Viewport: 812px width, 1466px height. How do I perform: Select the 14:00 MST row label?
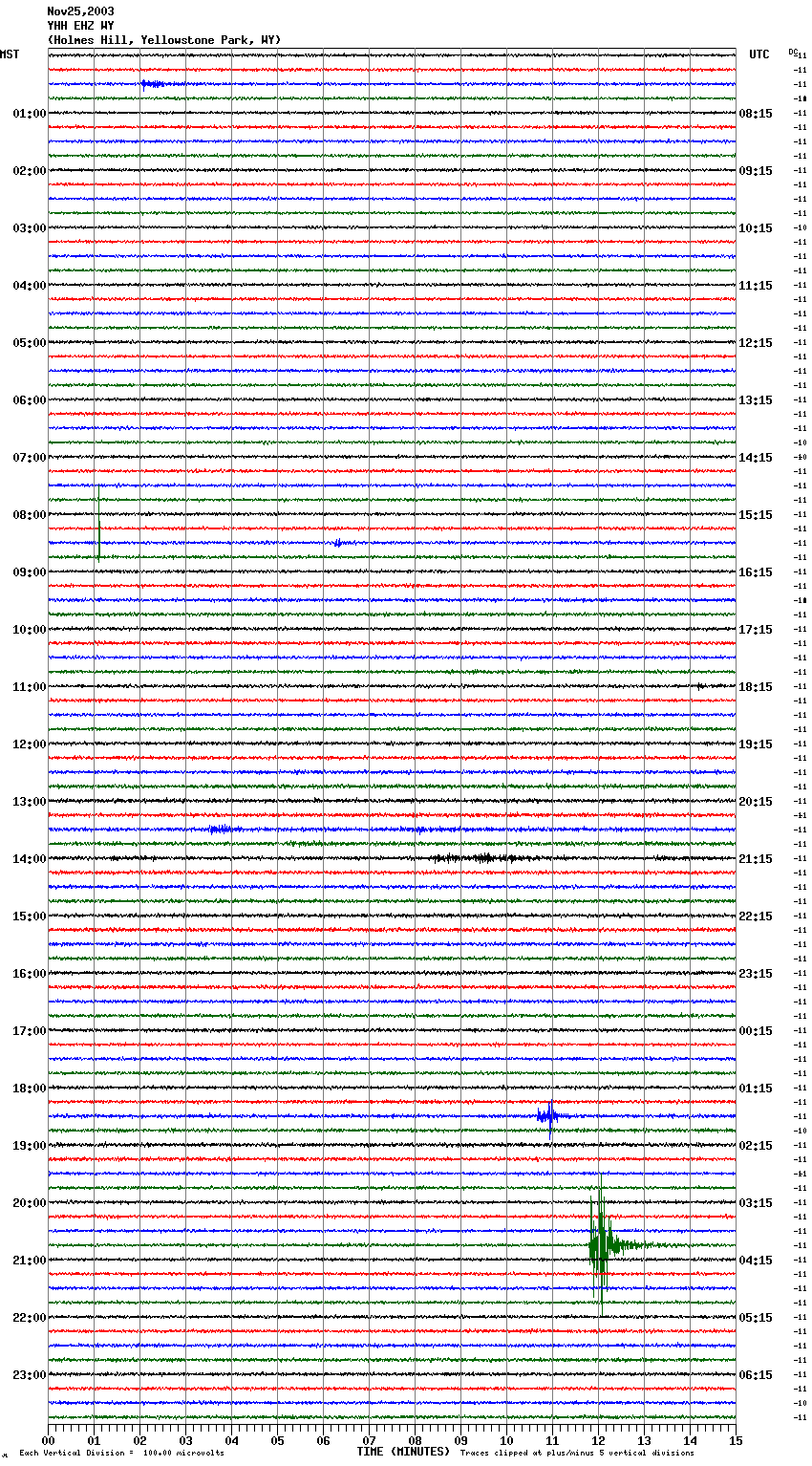[x=30, y=859]
